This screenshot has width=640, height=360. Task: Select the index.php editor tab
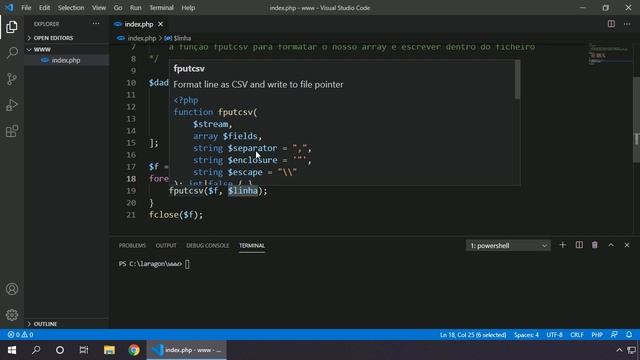pos(139,24)
